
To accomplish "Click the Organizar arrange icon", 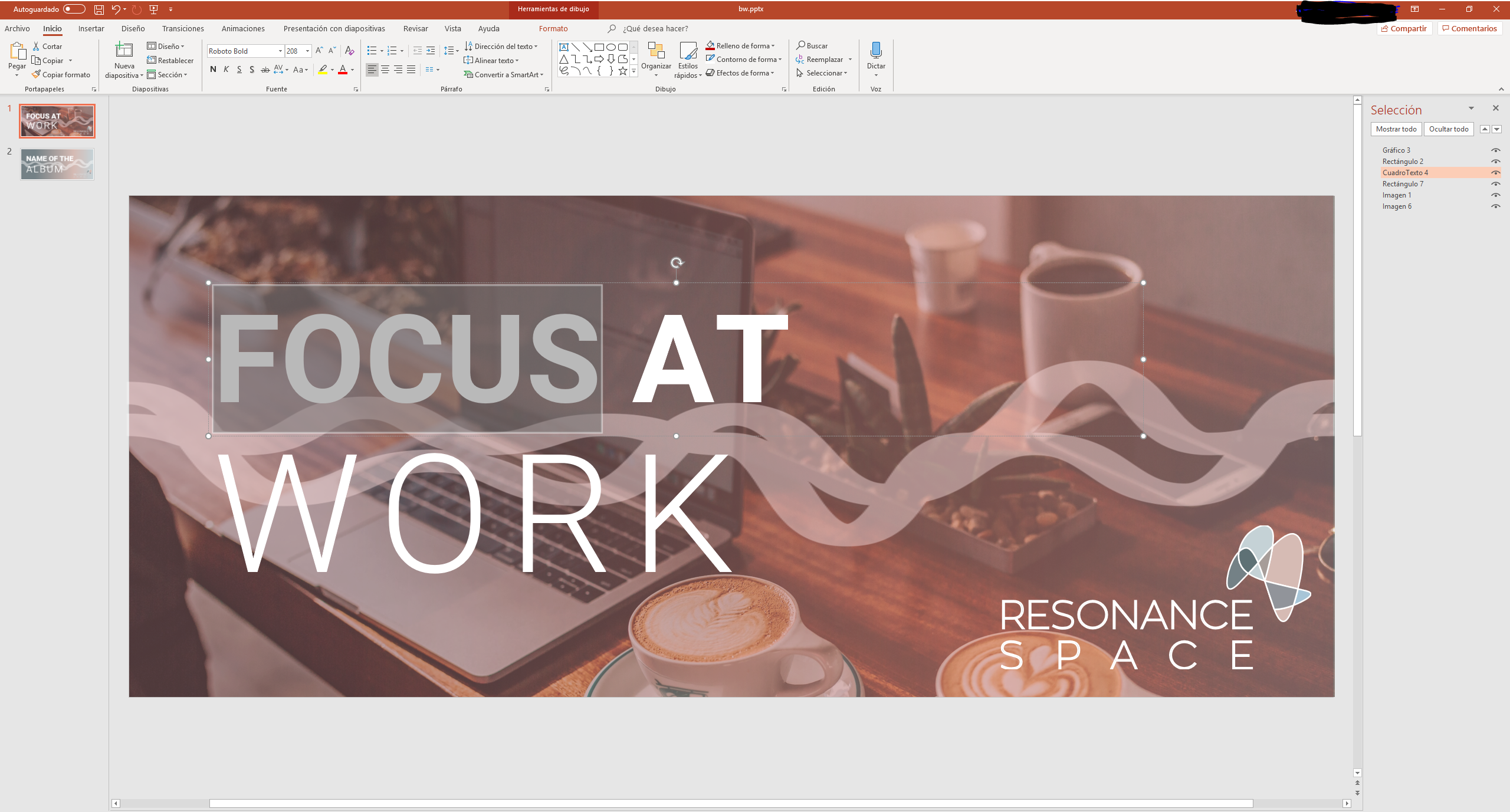I will (656, 51).
